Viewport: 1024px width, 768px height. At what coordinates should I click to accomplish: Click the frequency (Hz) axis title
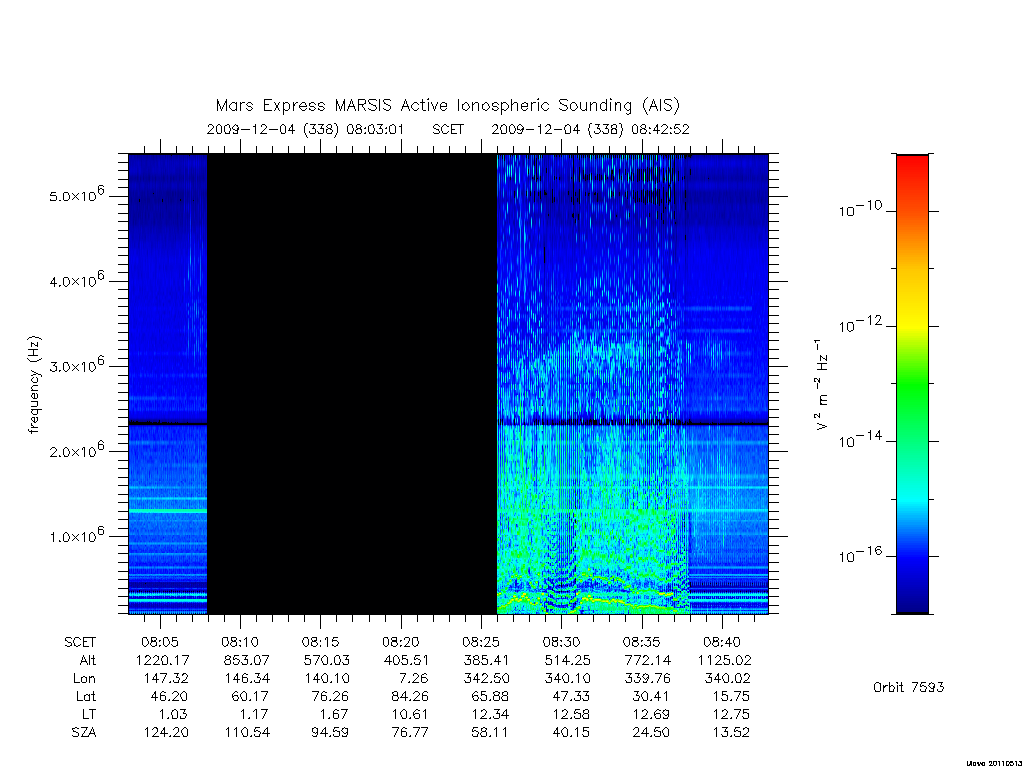click(34, 385)
